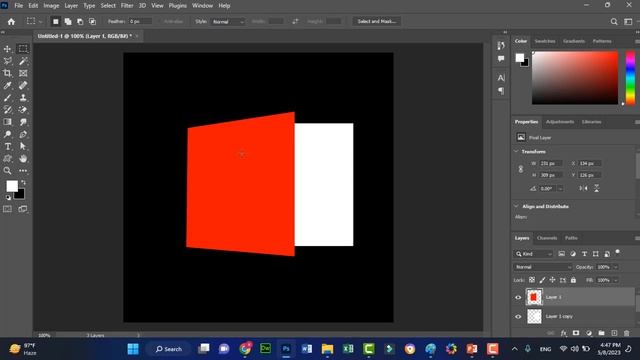The image size is (640, 360).
Task: Open the Layer menu
Action: [71, 6]
